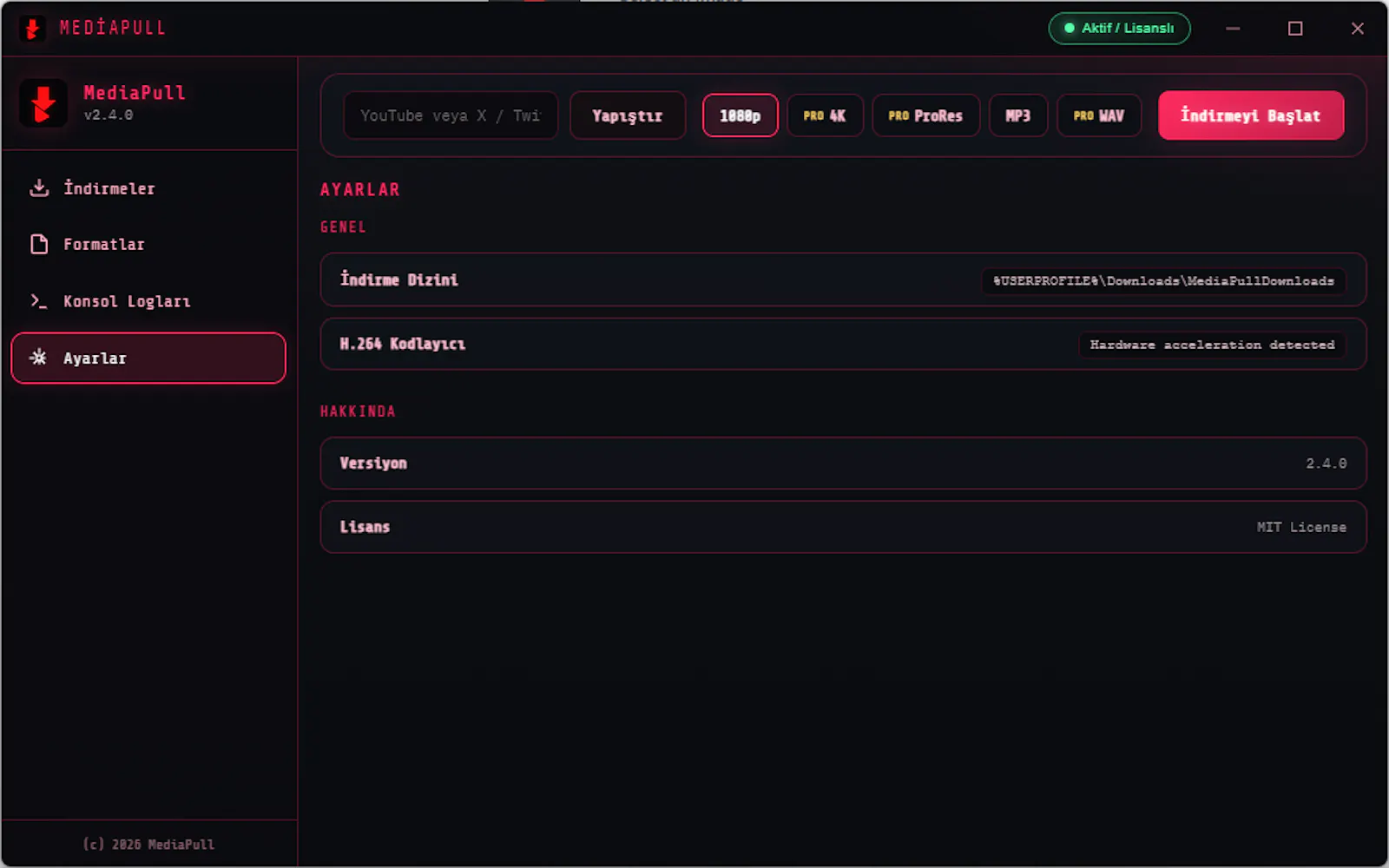Select the PRO ProRes format option

click(925, 115)
